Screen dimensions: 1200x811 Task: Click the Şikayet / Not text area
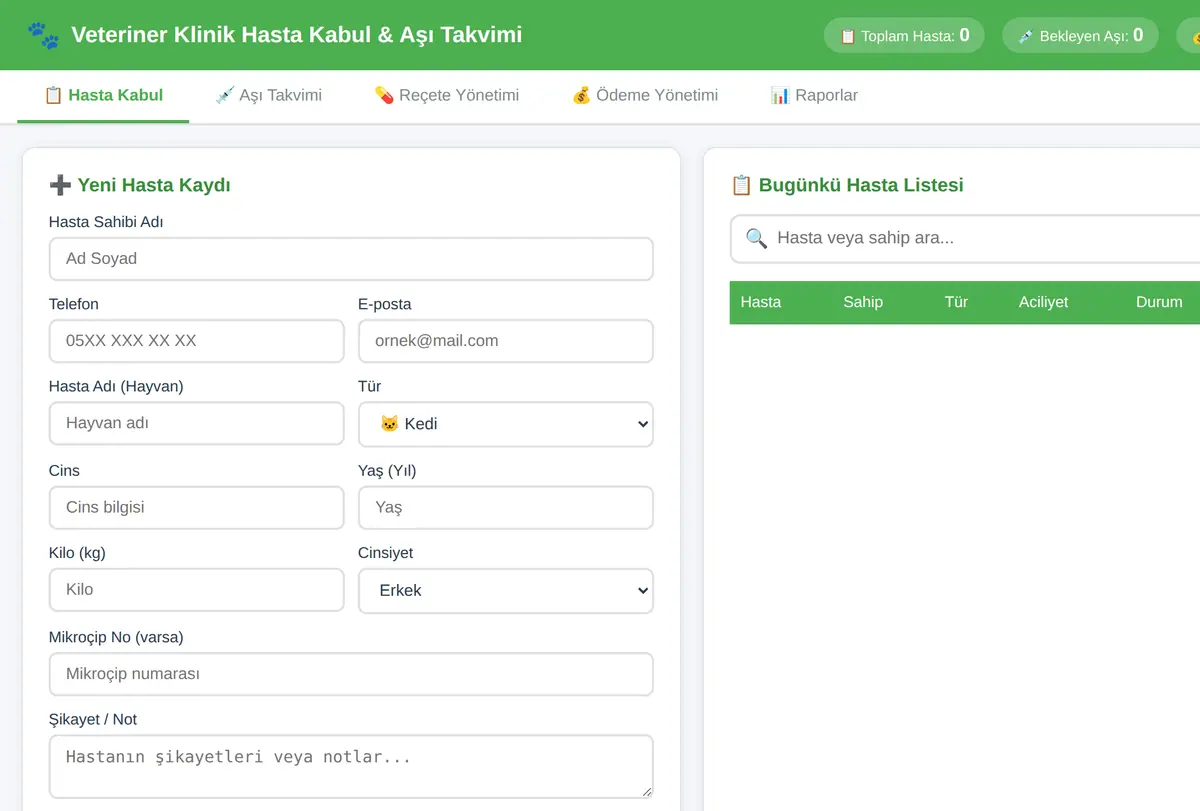351,767
